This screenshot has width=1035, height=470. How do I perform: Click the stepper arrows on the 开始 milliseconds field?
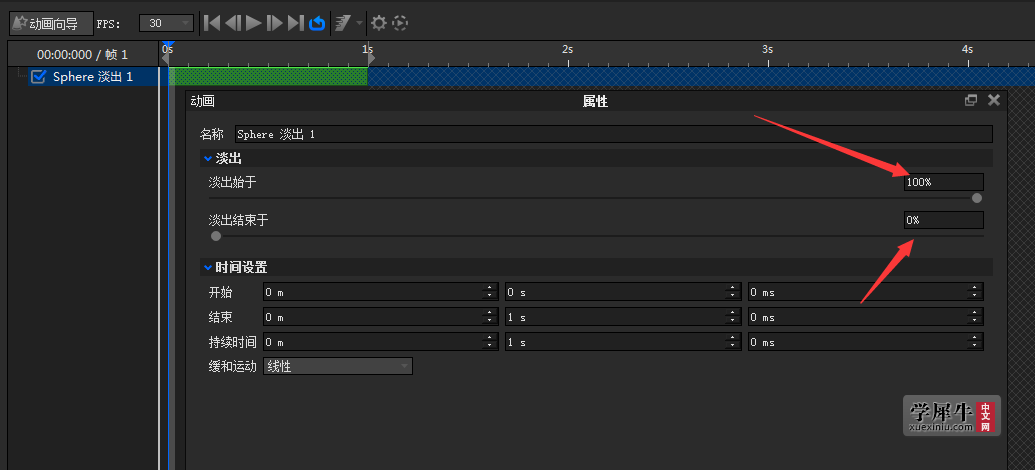click(974, 292)
